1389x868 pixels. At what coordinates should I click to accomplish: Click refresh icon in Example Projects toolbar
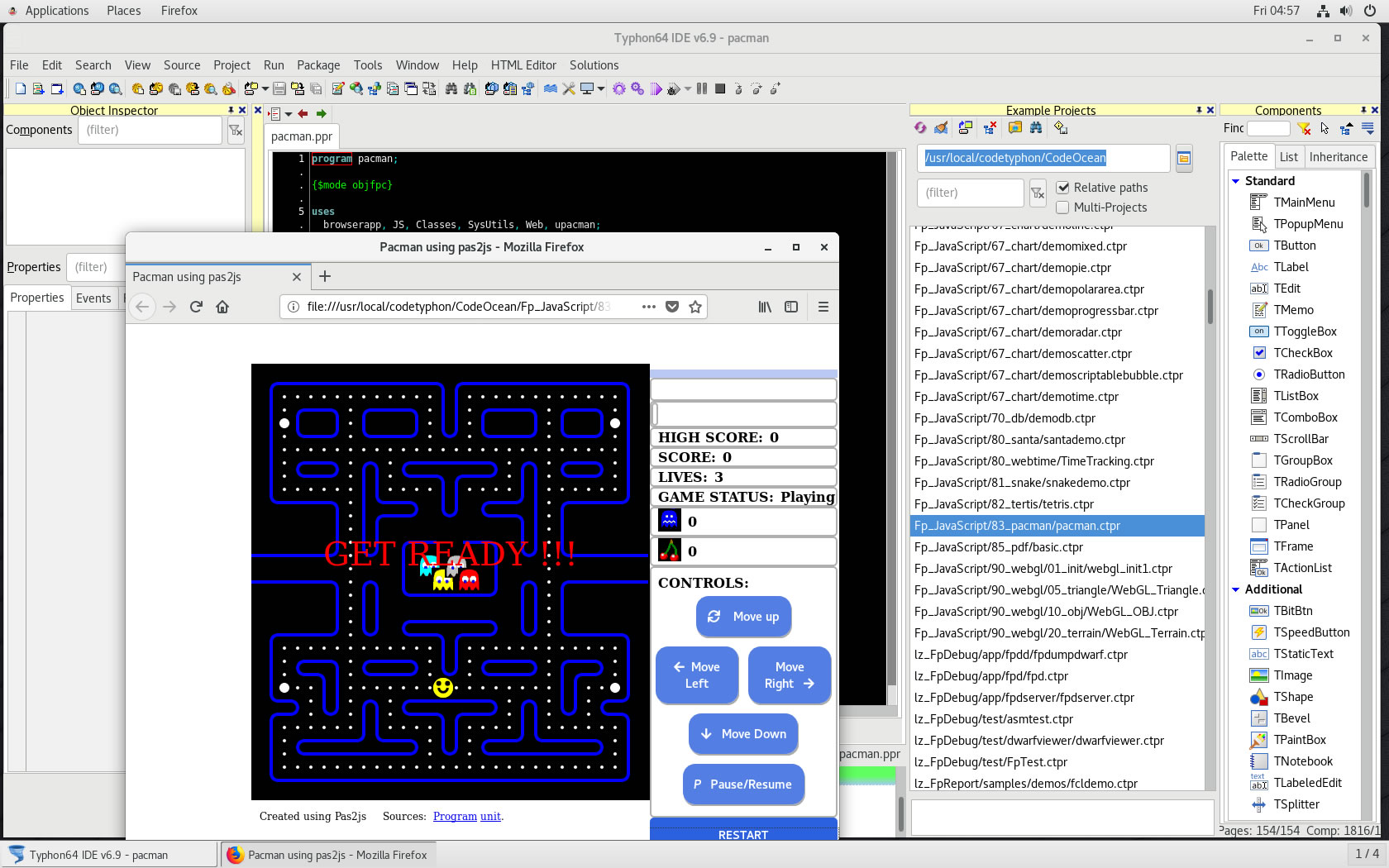pos(920,128)
